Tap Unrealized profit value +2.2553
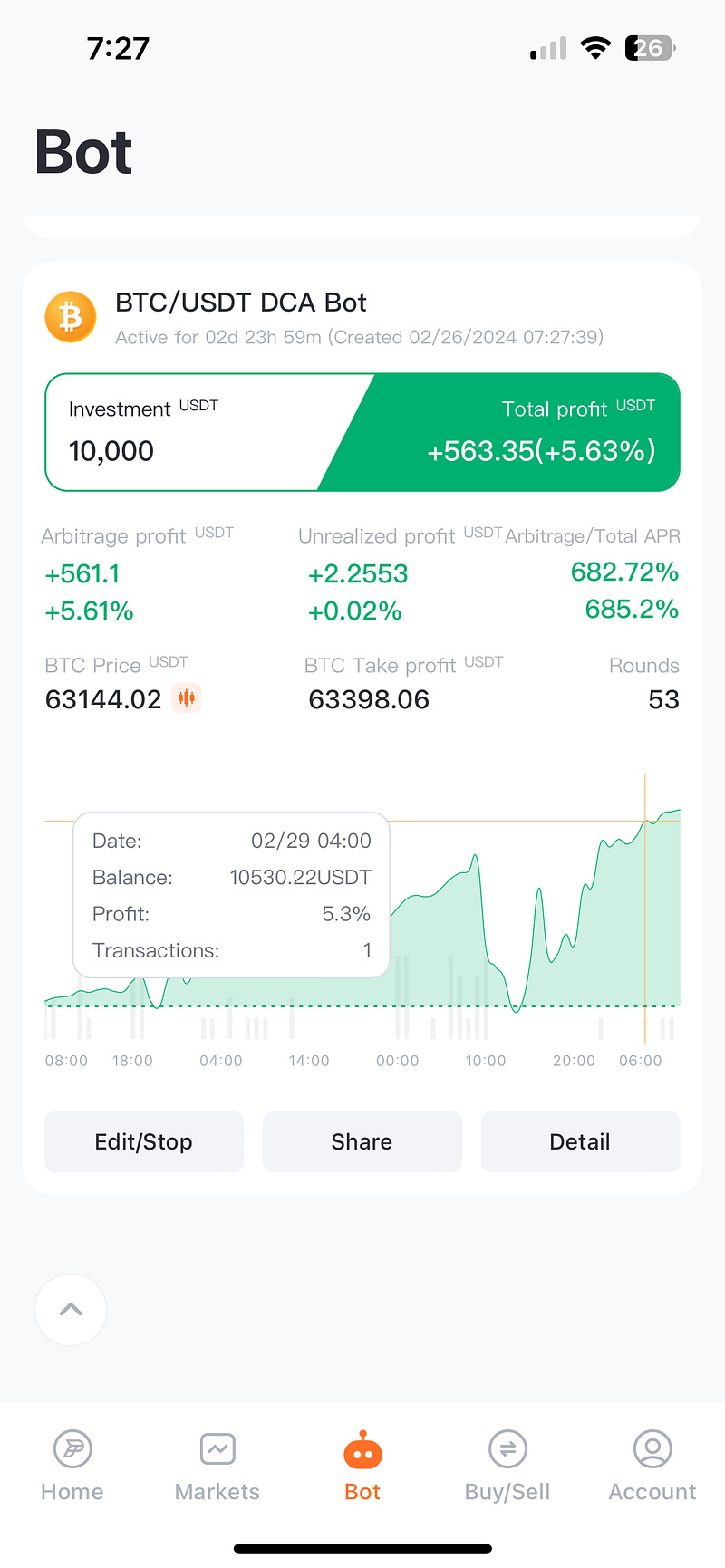725x1568 pixels. pos(358,573)
